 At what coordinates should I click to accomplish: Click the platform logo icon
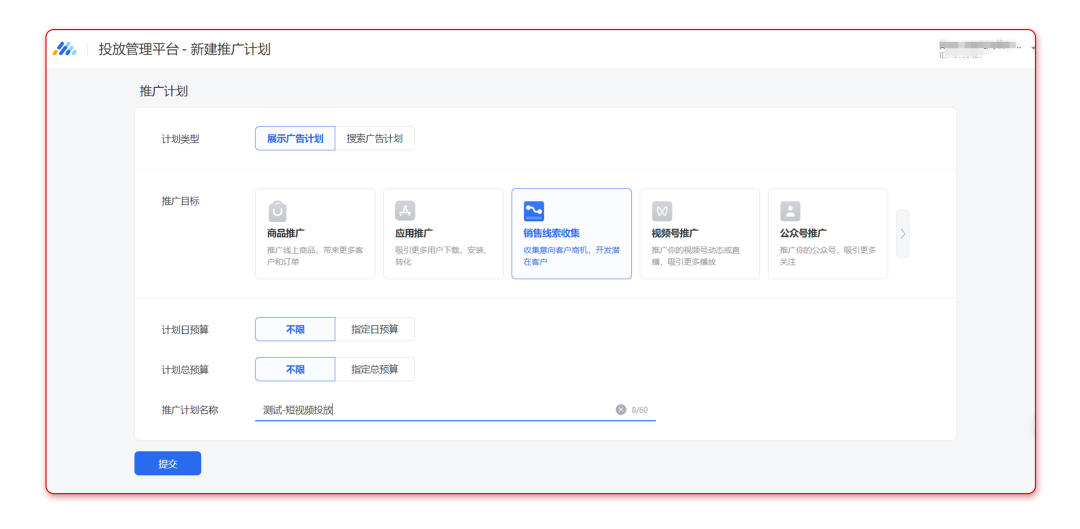[65, 49]
